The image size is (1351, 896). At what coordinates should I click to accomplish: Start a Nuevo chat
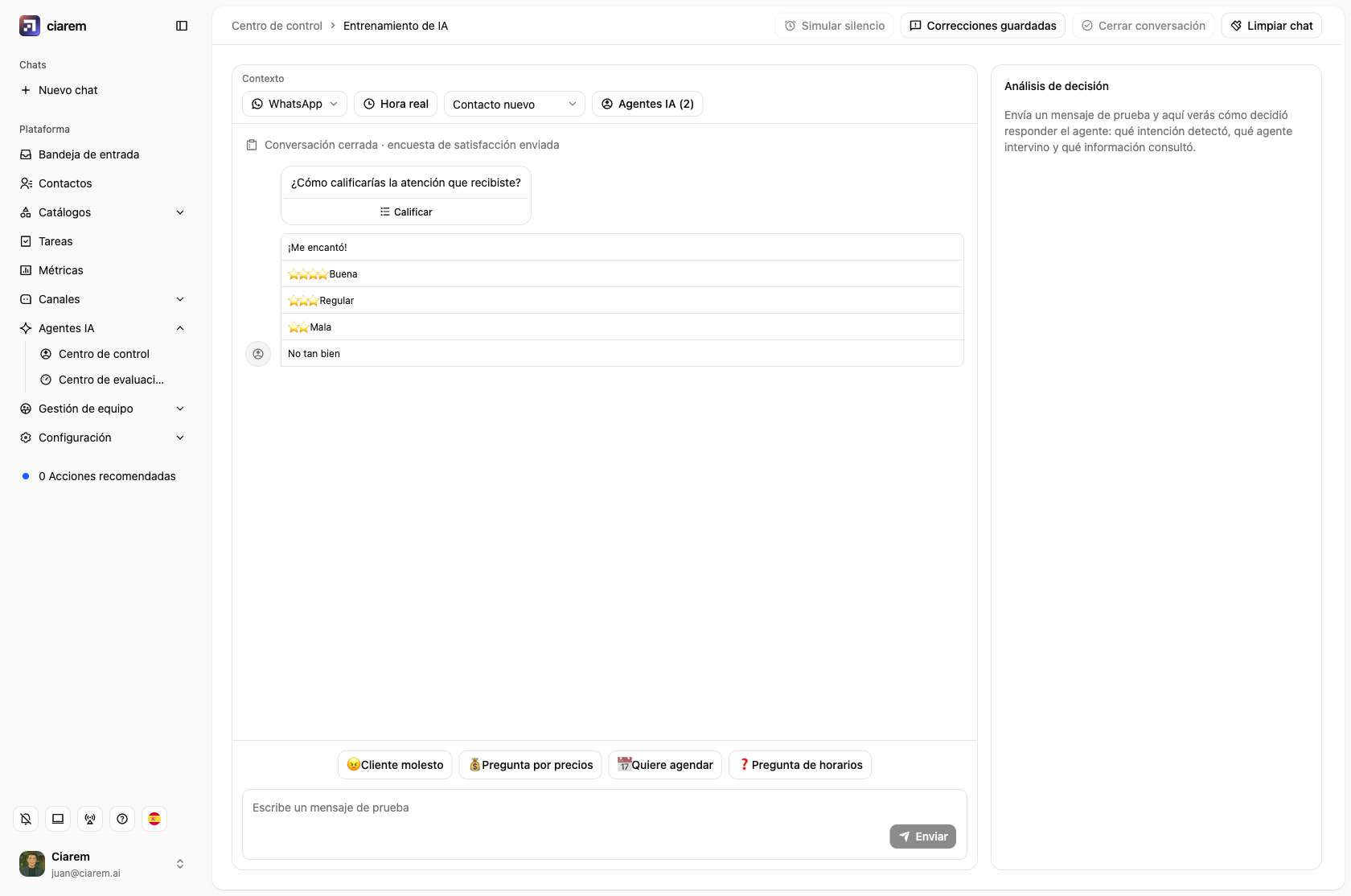click(x=103, y=90)
